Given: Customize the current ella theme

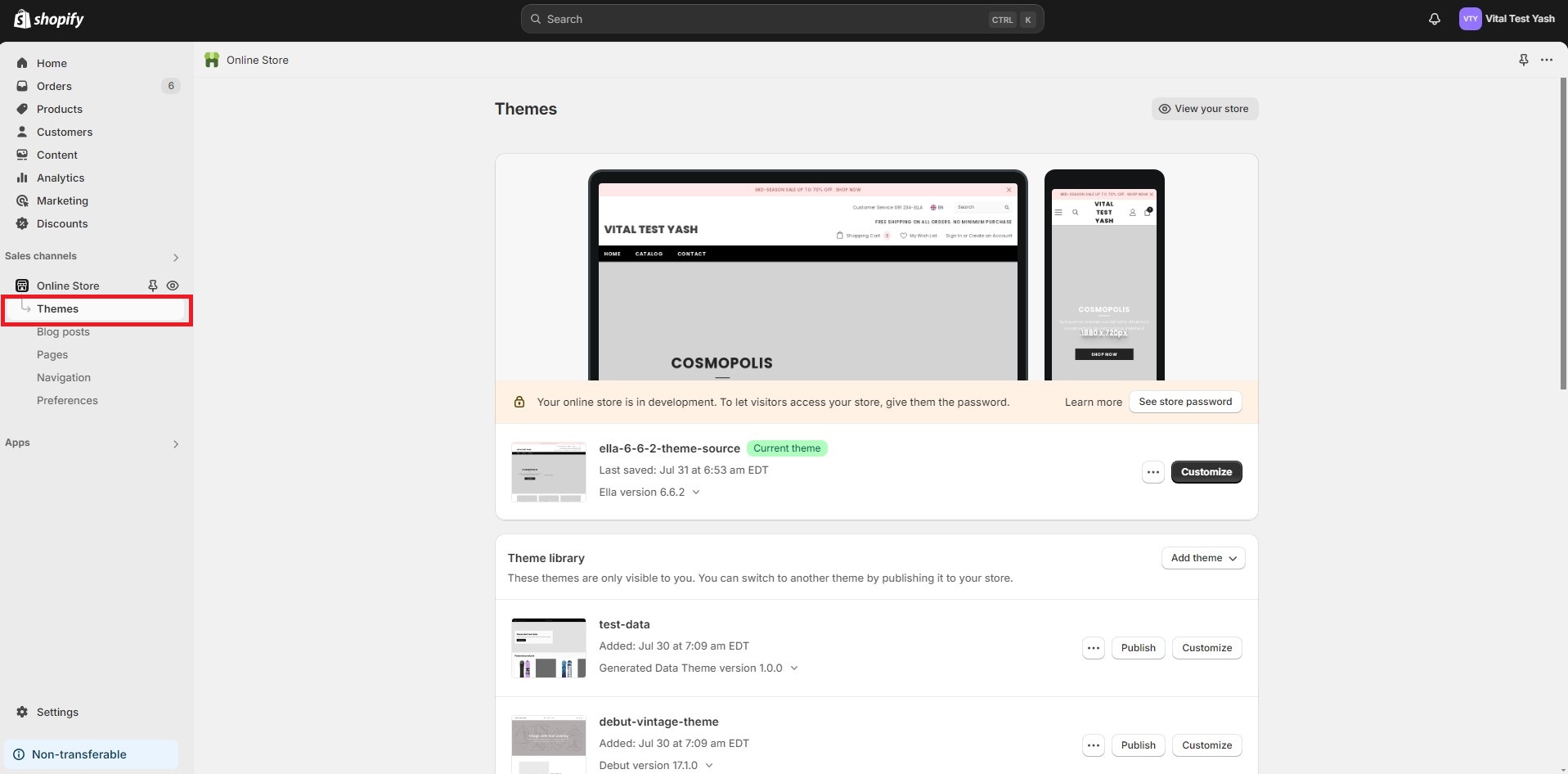Looking at the screenshot, I should 1206,472.
